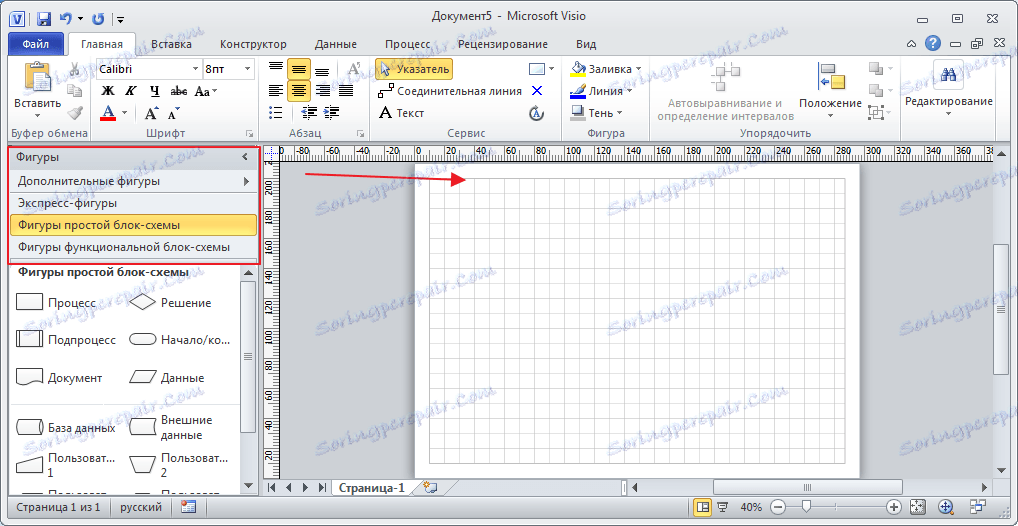This screenshot has height=526, width=1018.
Task: Choose the Соединительная линия connector tool
Action: point(449,91)
